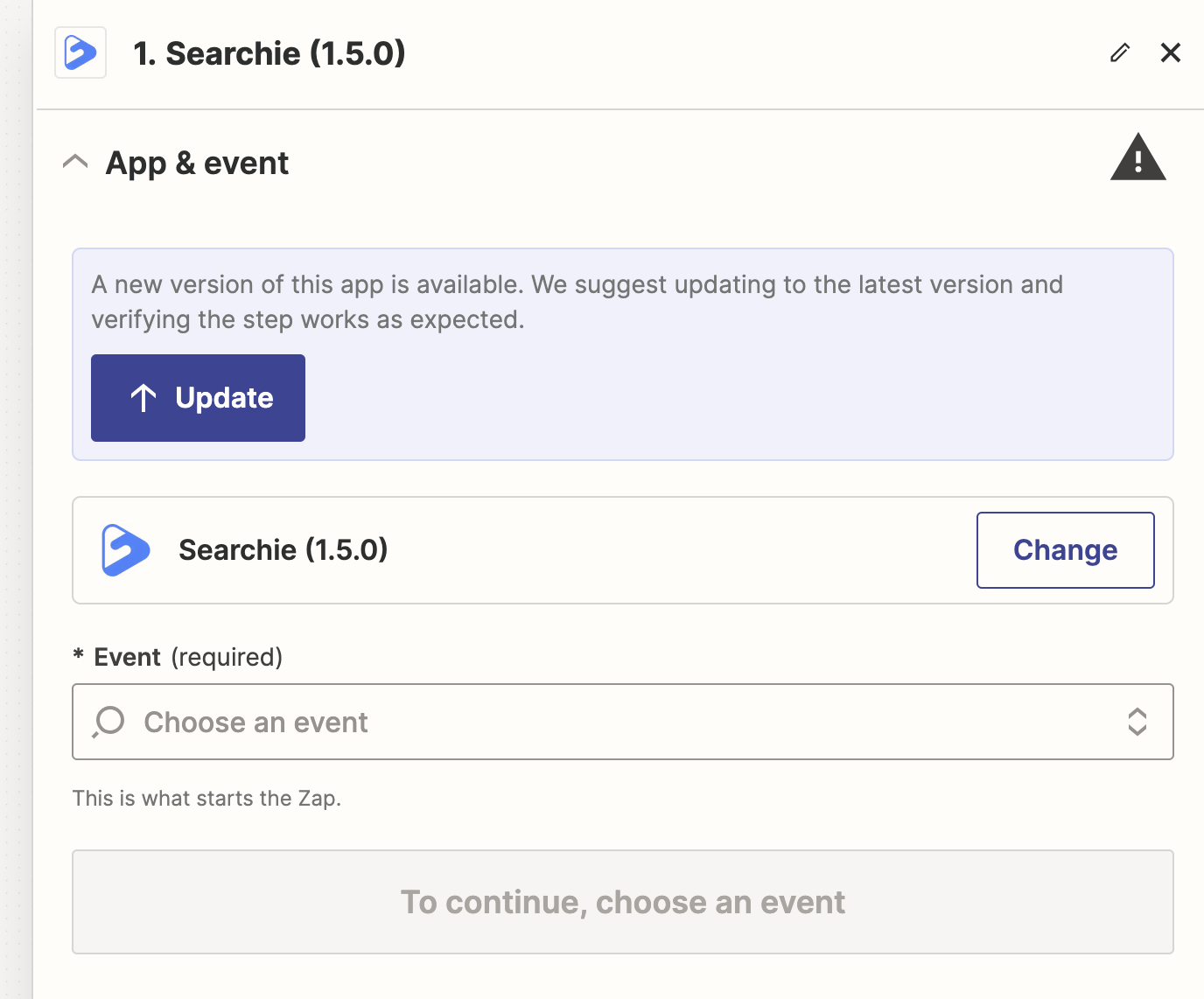Click the up arrow icon inside Update
This screenshot has height=999, width=1204.
[x=143, y=398]
